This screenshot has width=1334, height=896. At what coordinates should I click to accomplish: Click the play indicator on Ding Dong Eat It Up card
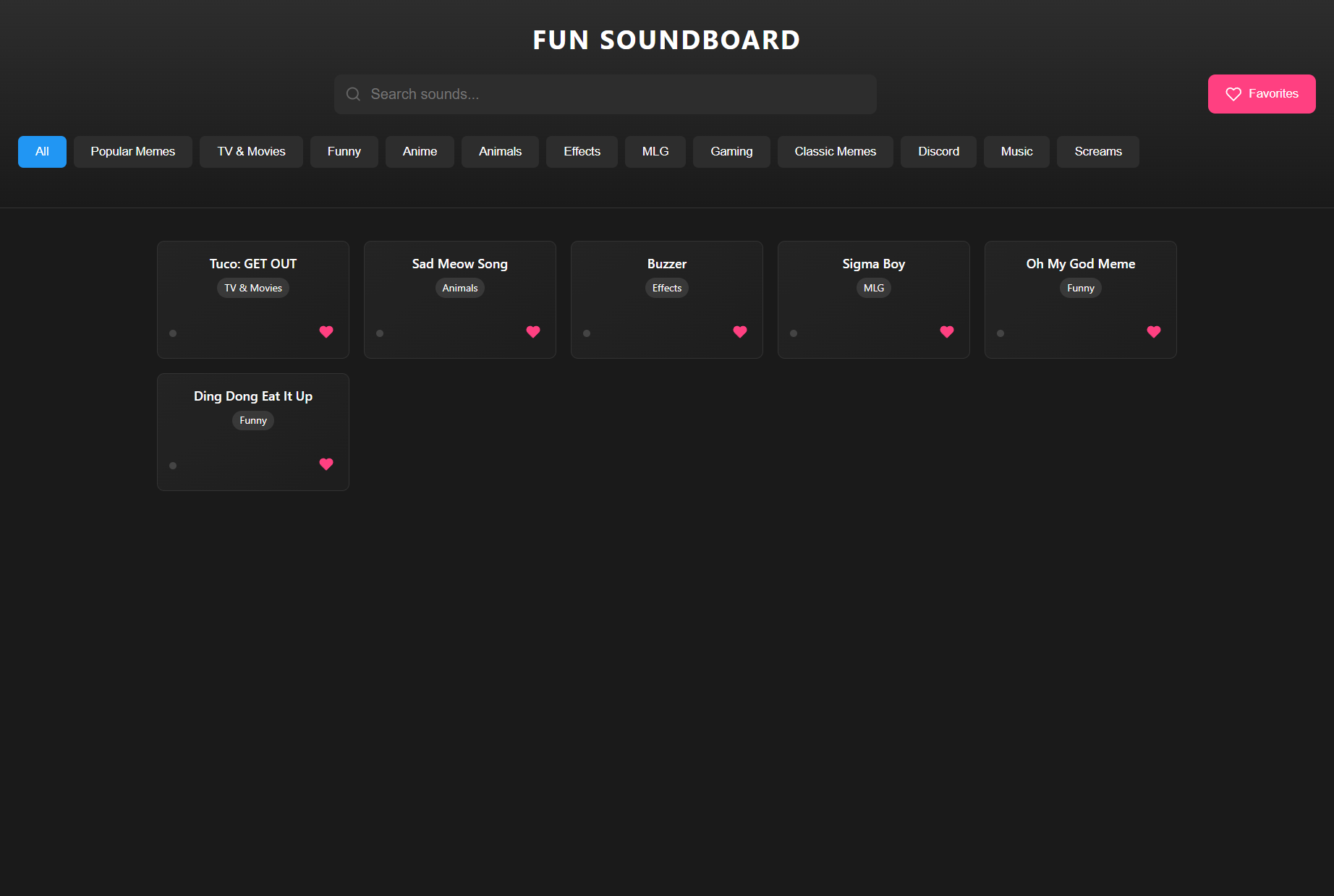point(173,465)
